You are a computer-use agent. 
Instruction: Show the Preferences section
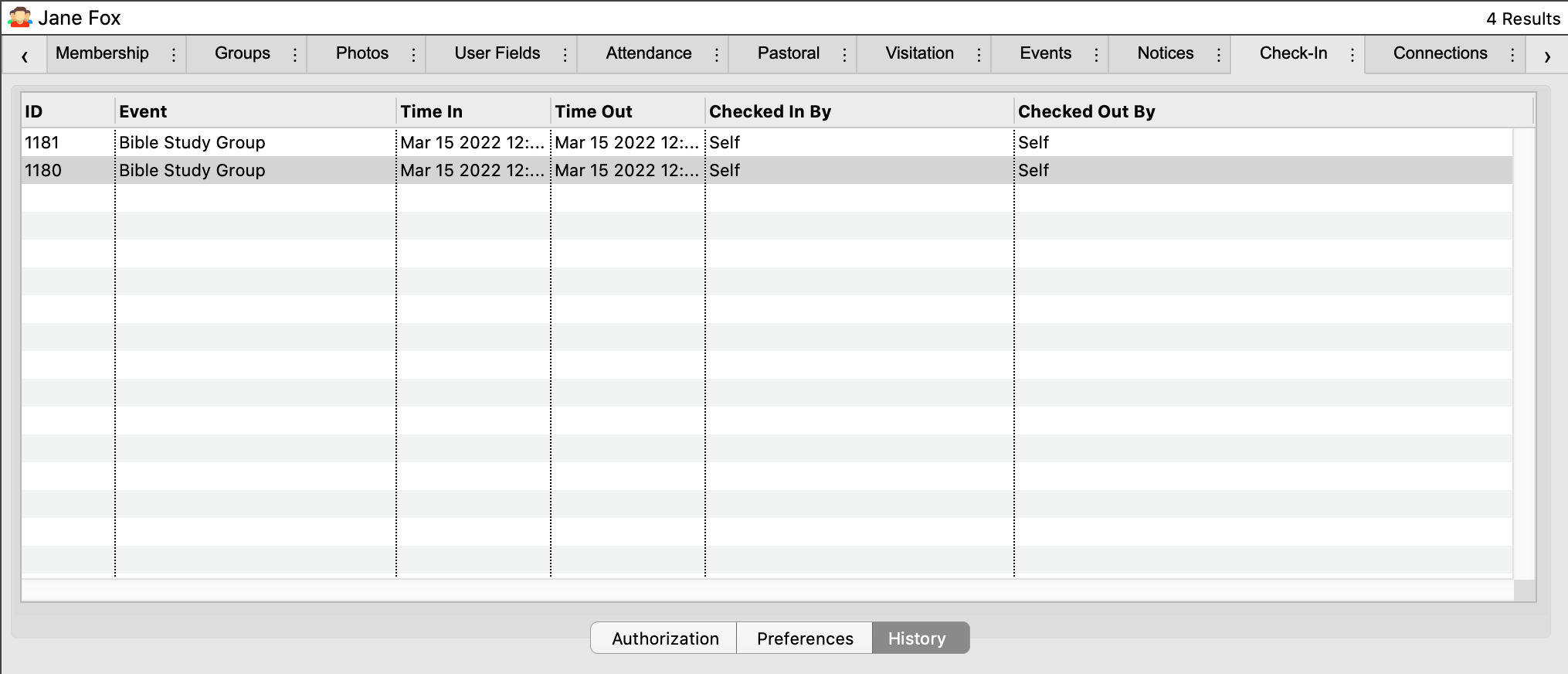point(805,638)
